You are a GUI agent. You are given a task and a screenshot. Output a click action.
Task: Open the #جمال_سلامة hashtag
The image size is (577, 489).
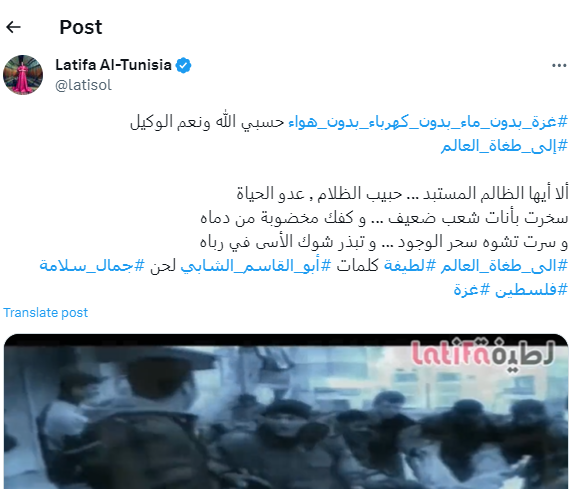[92, 266]
